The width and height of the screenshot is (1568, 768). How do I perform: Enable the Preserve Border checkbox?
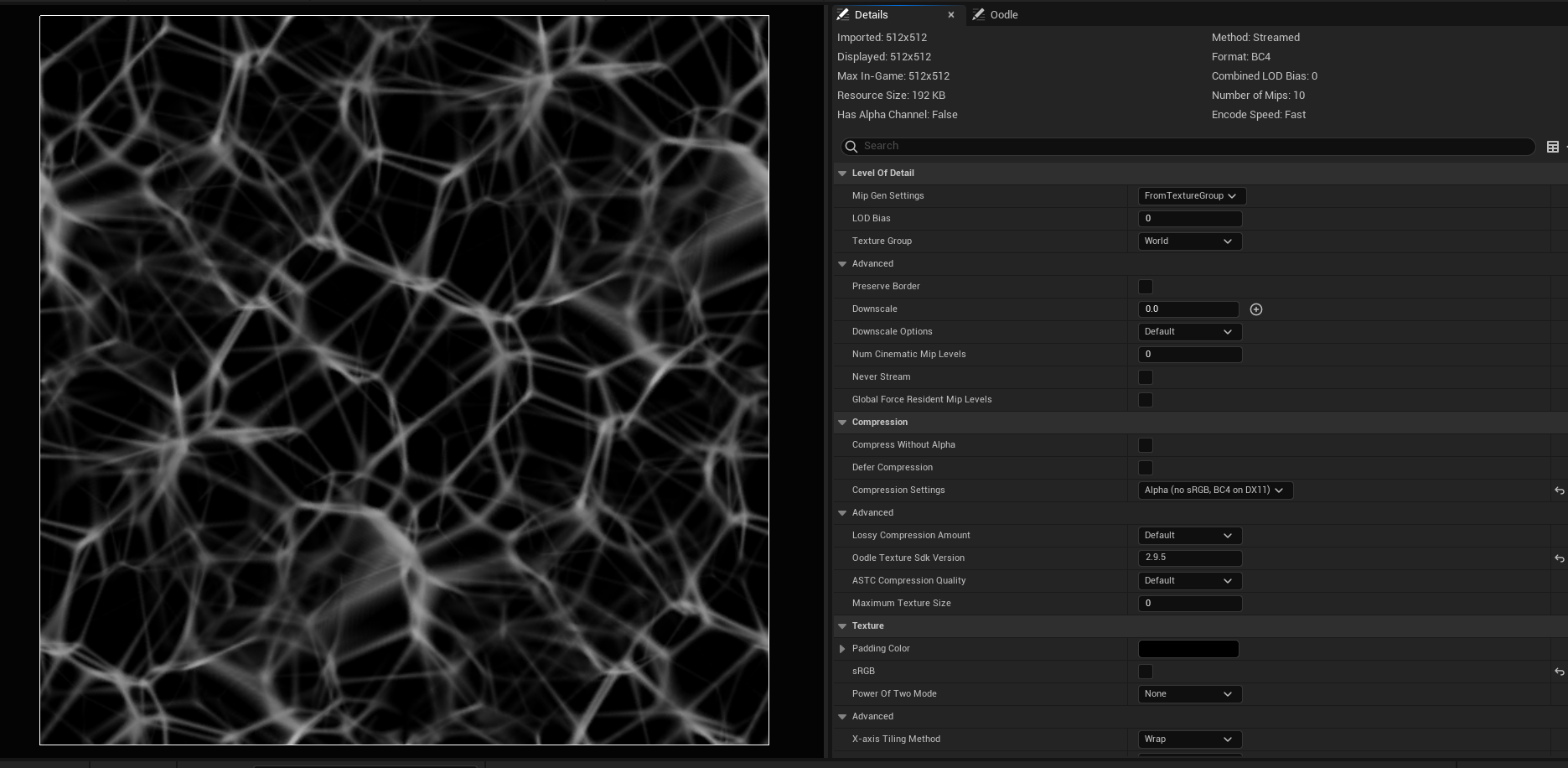click(x=1145, y=287)
